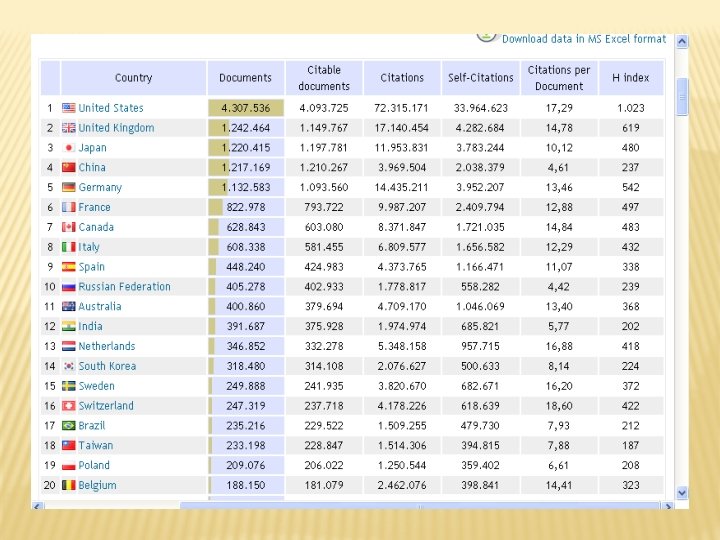Open the United States country link
Viewport: 720px width, 540px height.
(x=111, y=108)
